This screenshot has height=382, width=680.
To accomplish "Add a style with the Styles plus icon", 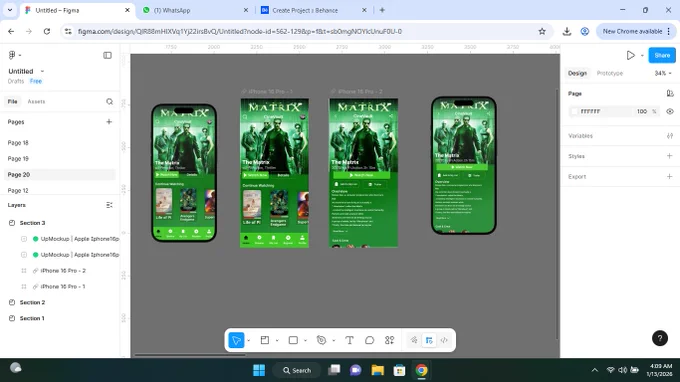I will point(670,156).
